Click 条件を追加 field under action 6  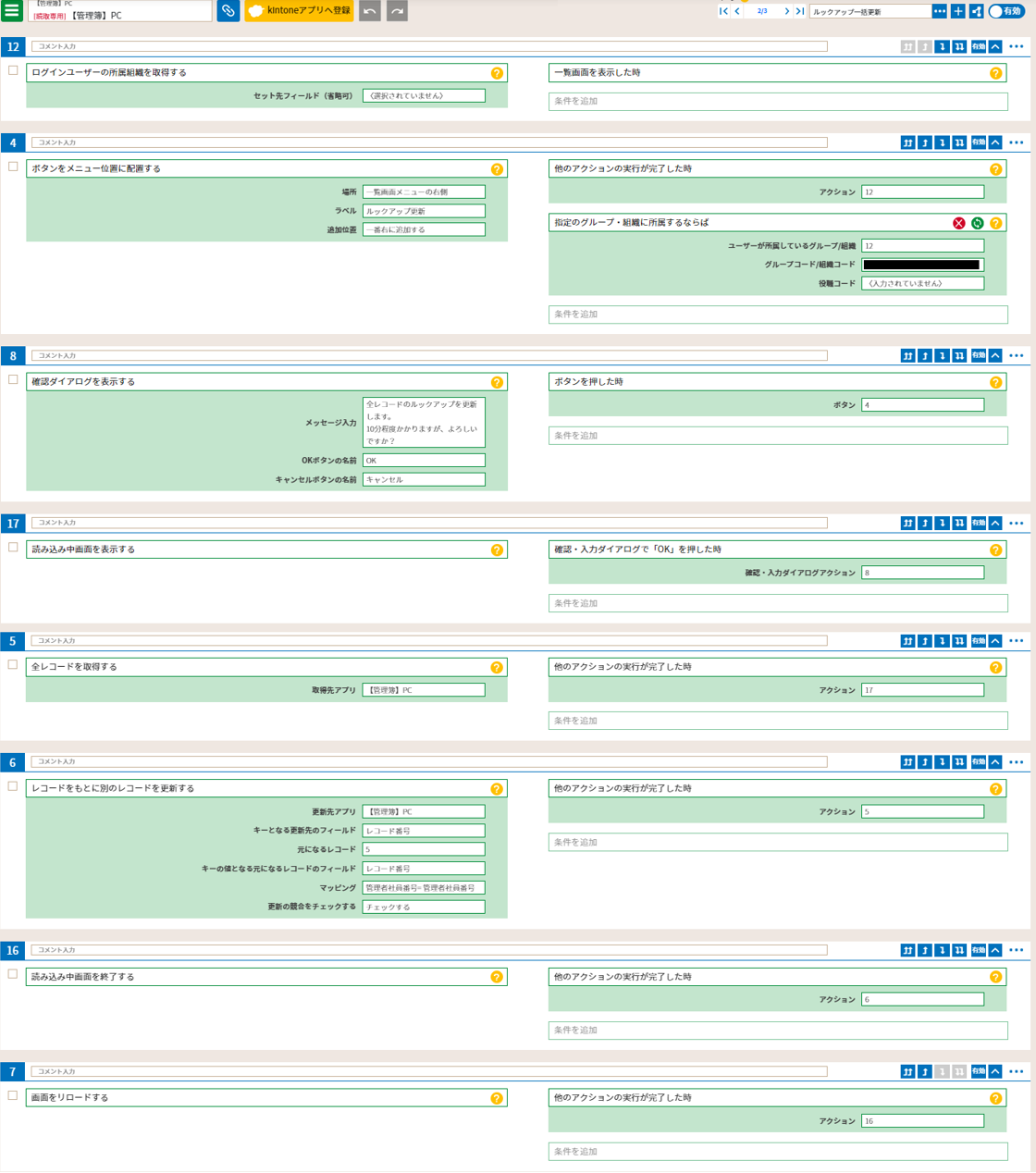point(777,843)
